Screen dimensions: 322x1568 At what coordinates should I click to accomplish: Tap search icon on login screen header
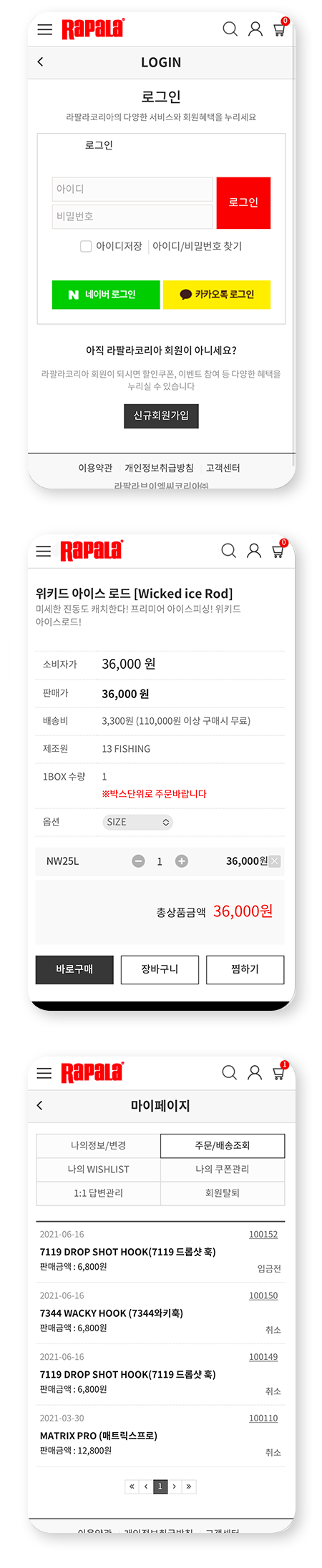(230, 29)
